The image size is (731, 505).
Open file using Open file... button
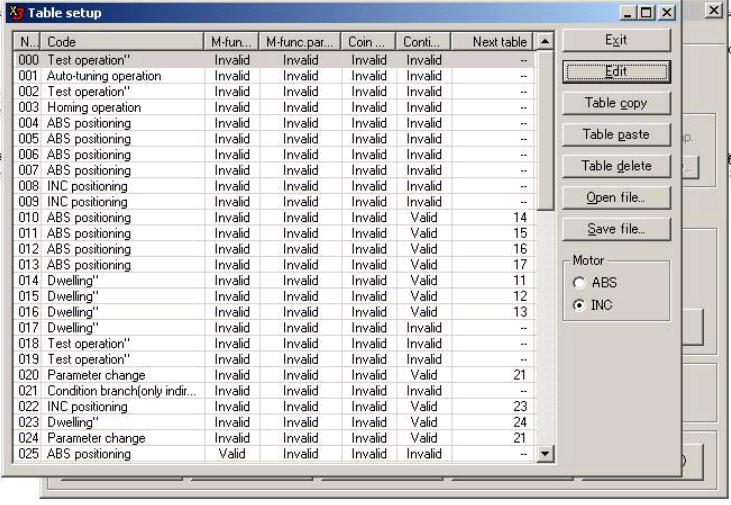(x=615, y=198)
